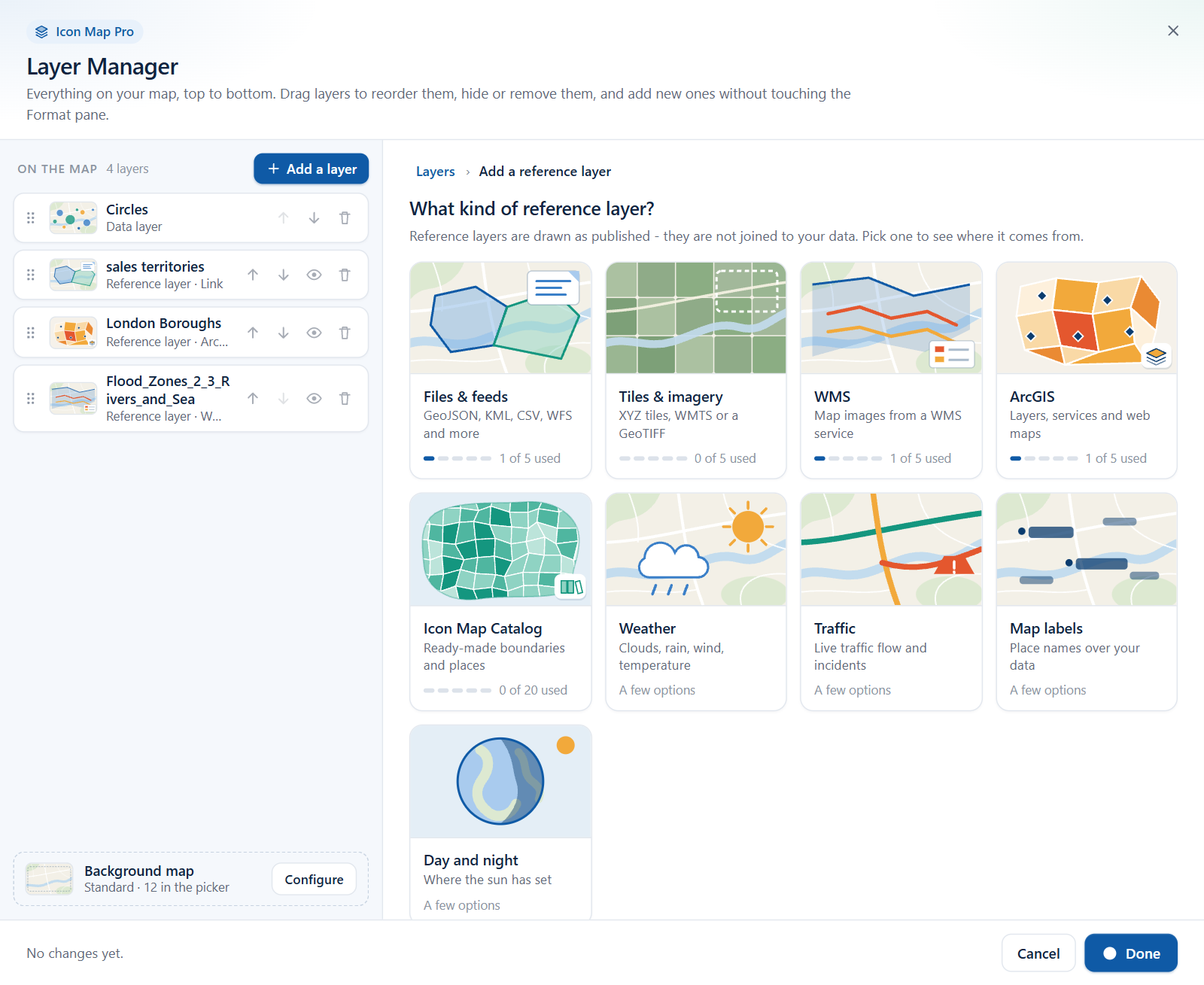The height and width of the screenshot is (985, 1204).
Task: Pick the WMS reference layer card
Action: tap(892, 370)
